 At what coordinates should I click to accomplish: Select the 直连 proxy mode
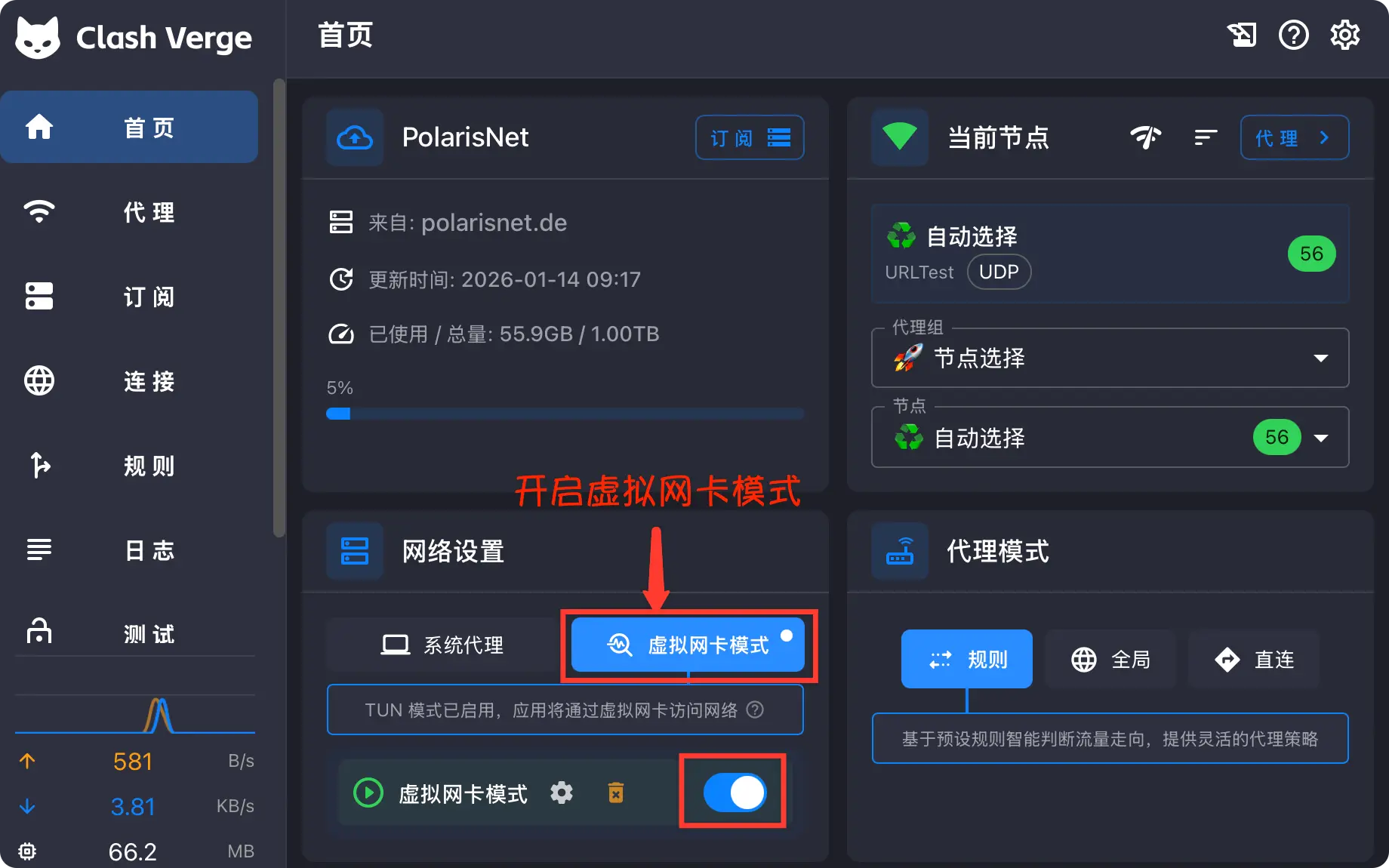click(x=1254, y=659)
